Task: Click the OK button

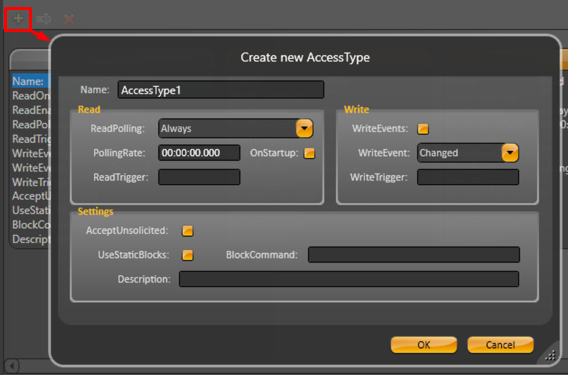Action: (424, 345)
